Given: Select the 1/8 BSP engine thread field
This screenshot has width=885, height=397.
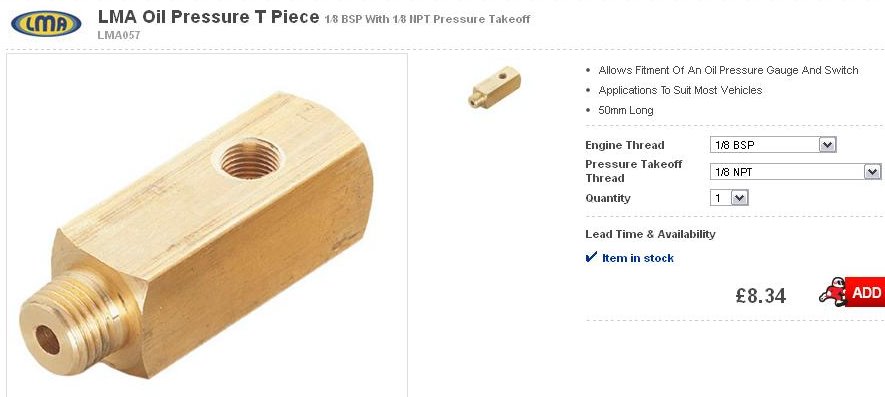Looking at the screenshot, I should coord(773,145).
